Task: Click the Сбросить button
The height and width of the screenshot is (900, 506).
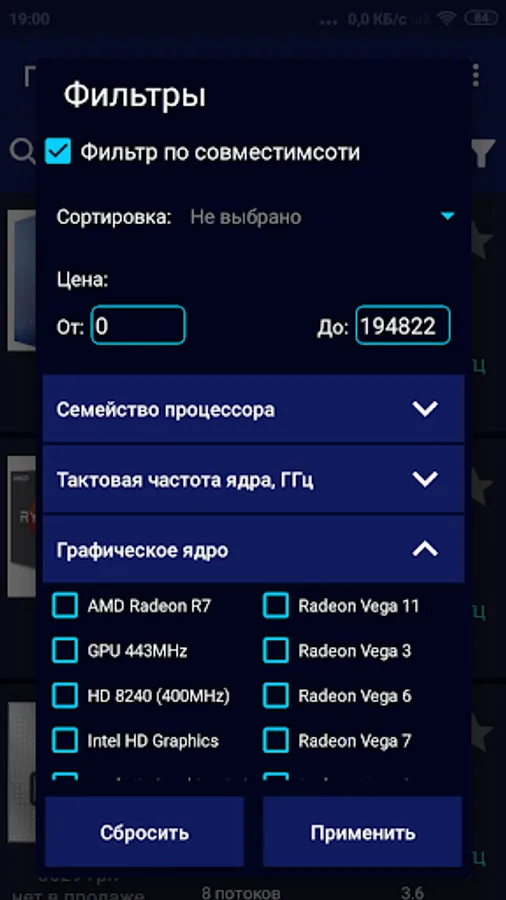Action: [145, 832]
